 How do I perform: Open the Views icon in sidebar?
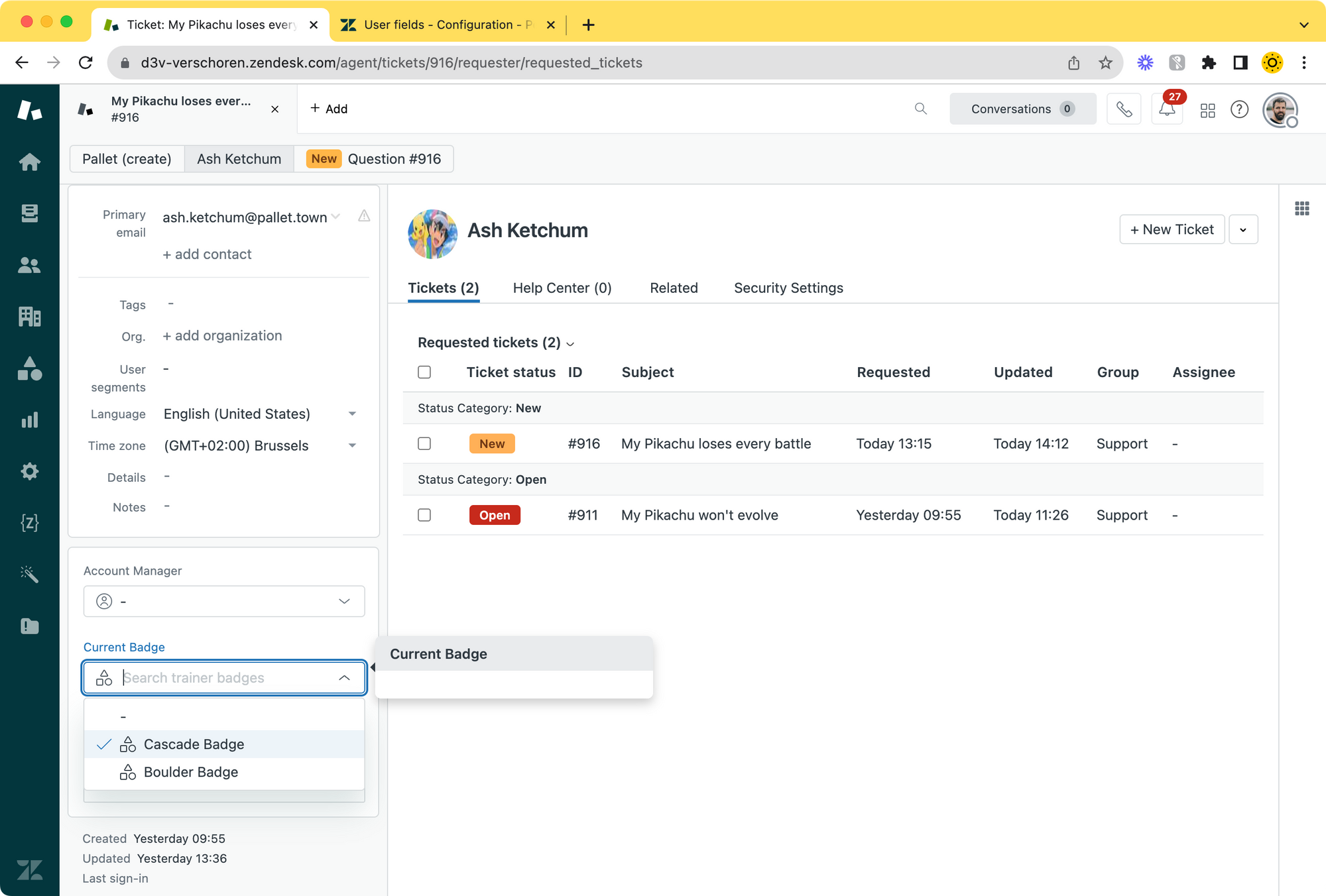click(x=29, y=213)
